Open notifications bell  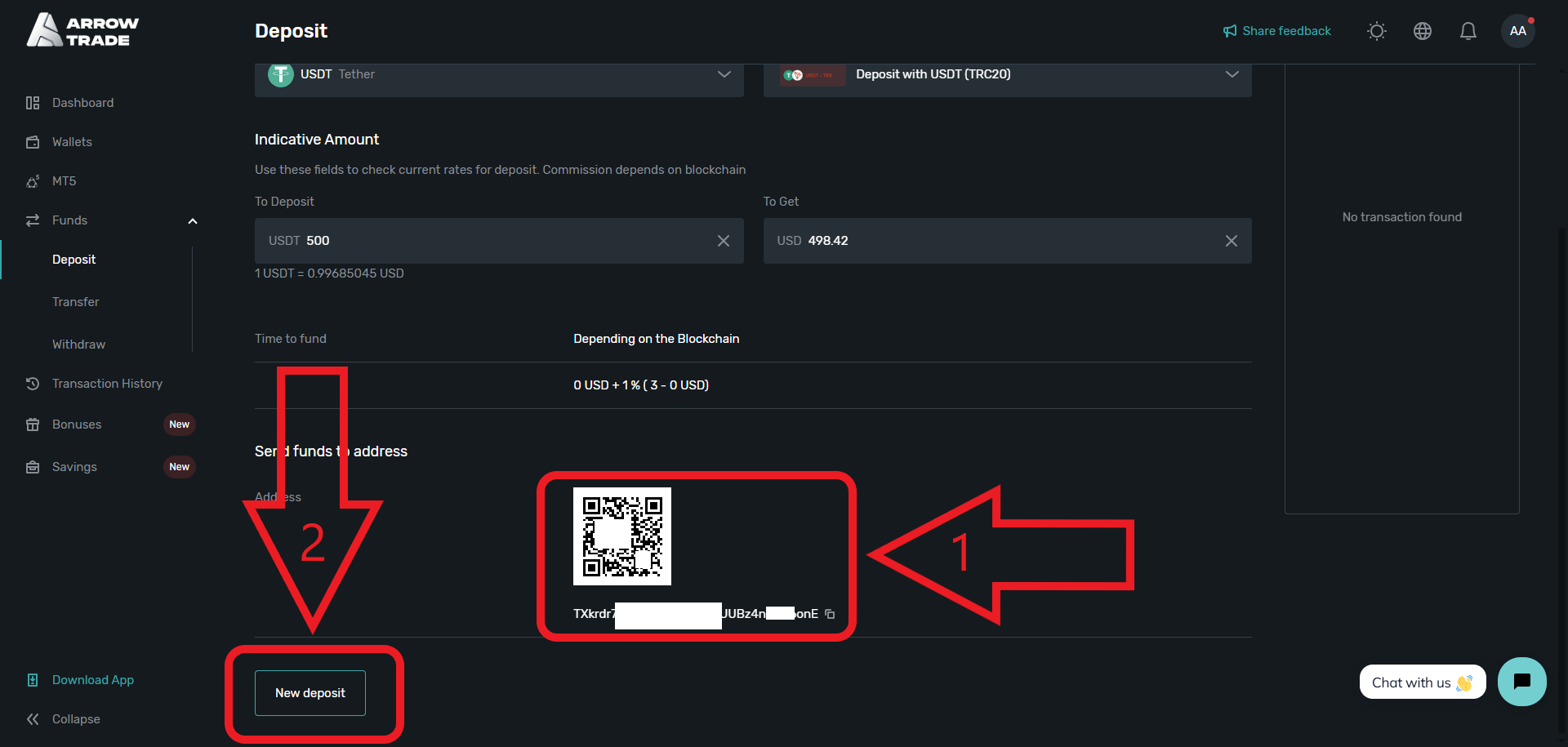pyautogui.click(x=1468, y=31)
